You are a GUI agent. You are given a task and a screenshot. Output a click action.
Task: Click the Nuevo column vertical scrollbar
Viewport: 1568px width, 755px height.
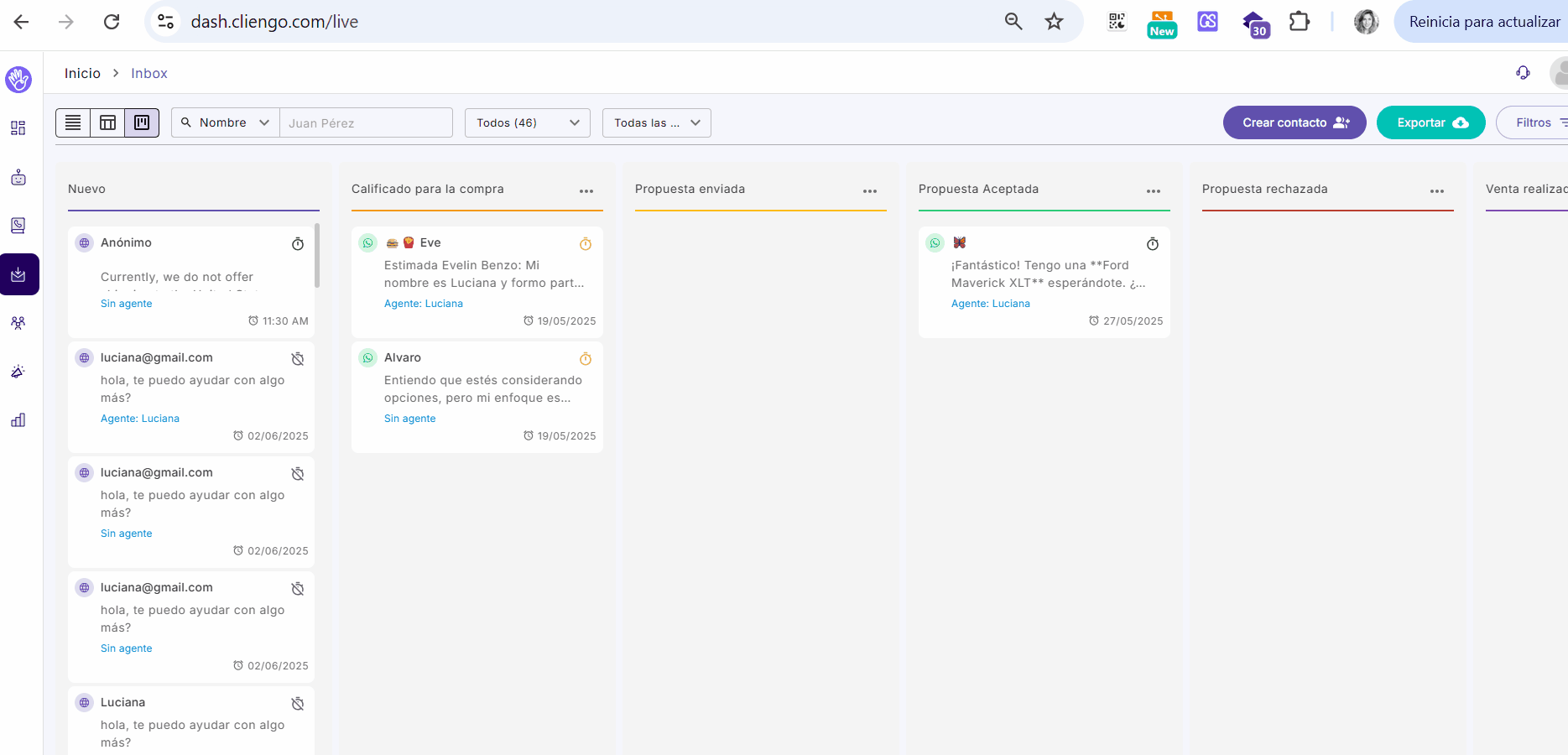coord(317,256)
